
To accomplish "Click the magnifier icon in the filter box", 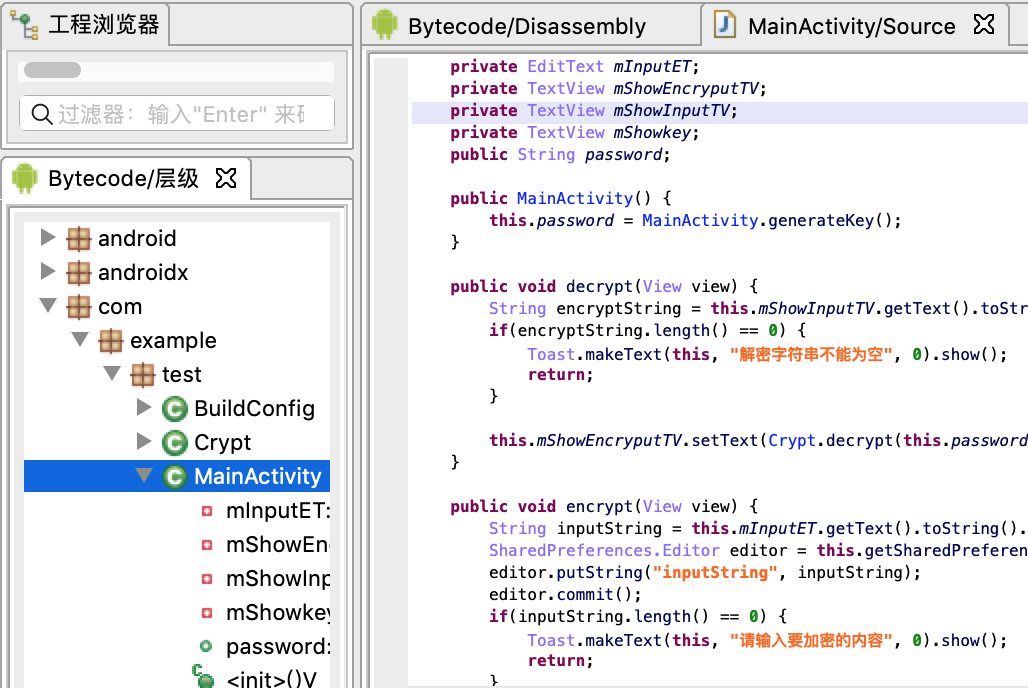I will [42, 114].
